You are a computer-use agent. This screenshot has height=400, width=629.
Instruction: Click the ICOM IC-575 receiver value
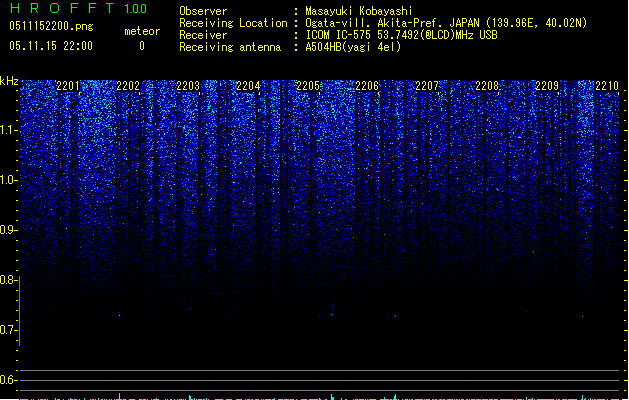401,35
